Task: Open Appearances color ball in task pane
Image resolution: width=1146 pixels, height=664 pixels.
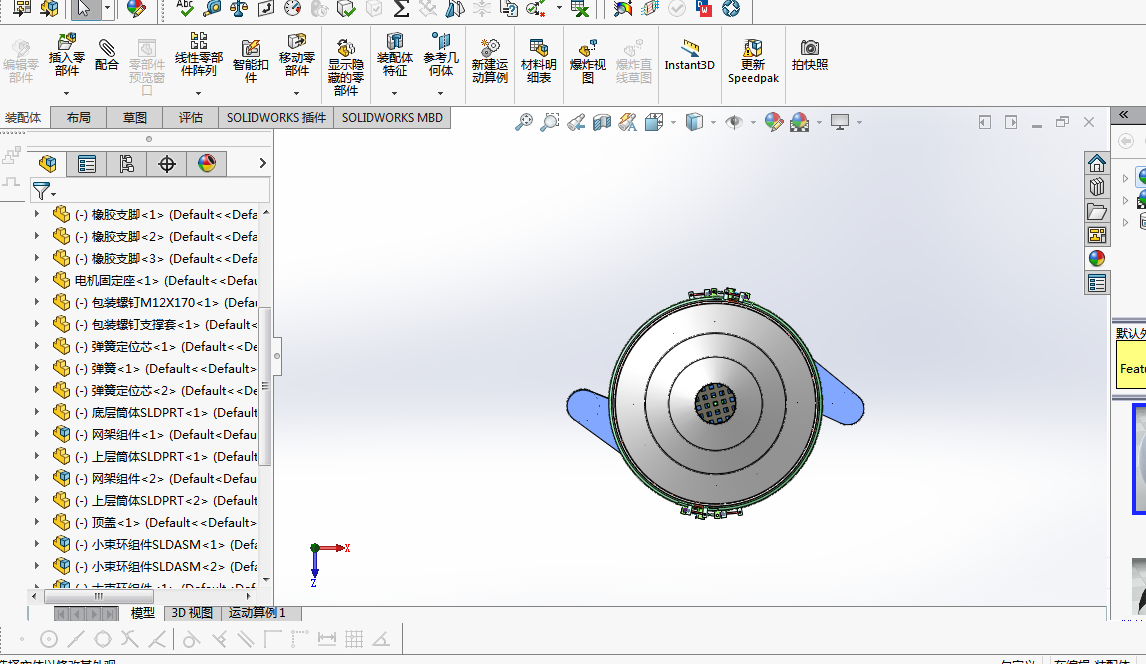Action: 1096,259
